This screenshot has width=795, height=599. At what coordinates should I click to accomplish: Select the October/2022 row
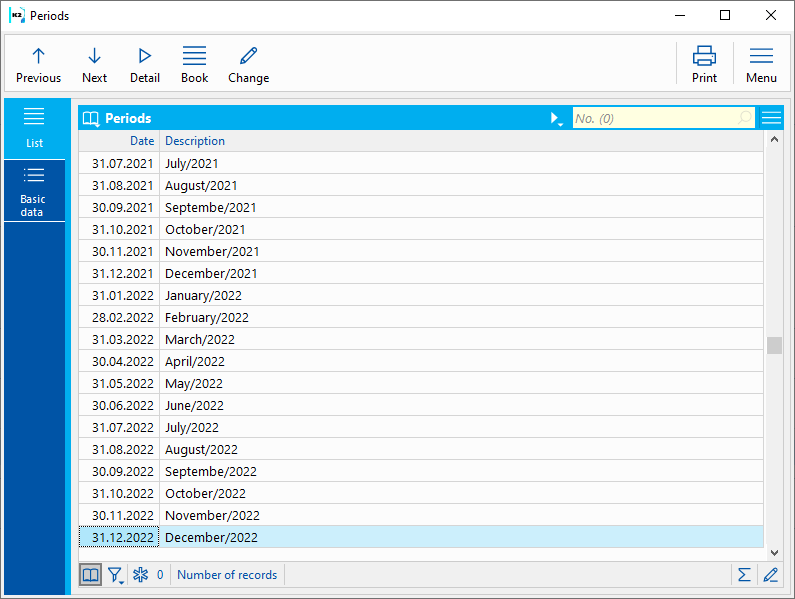click(x=421, y=493)
